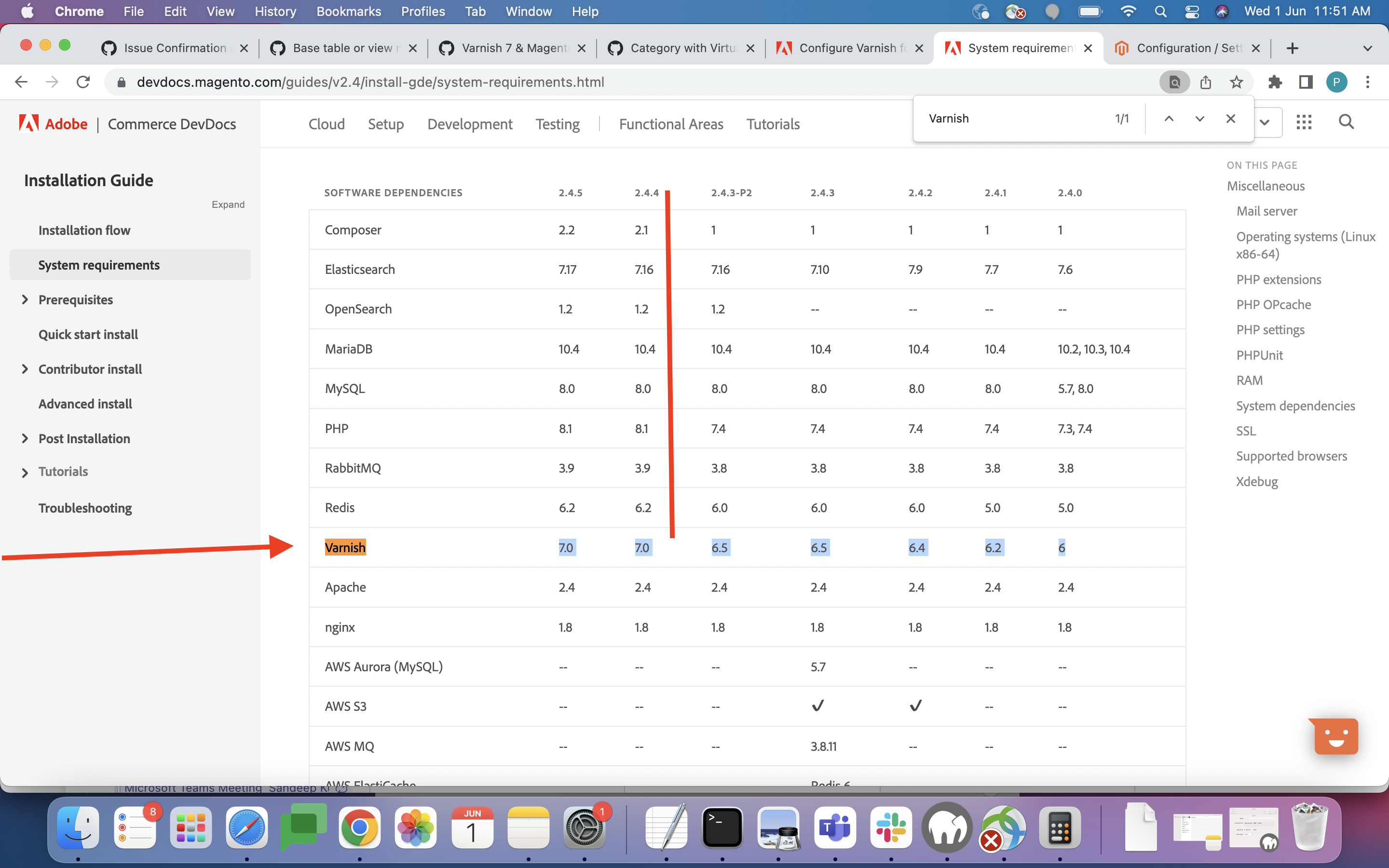Open the History menu
The image size is (1389, 868).
pyautogui.click(x=275, y=11)
